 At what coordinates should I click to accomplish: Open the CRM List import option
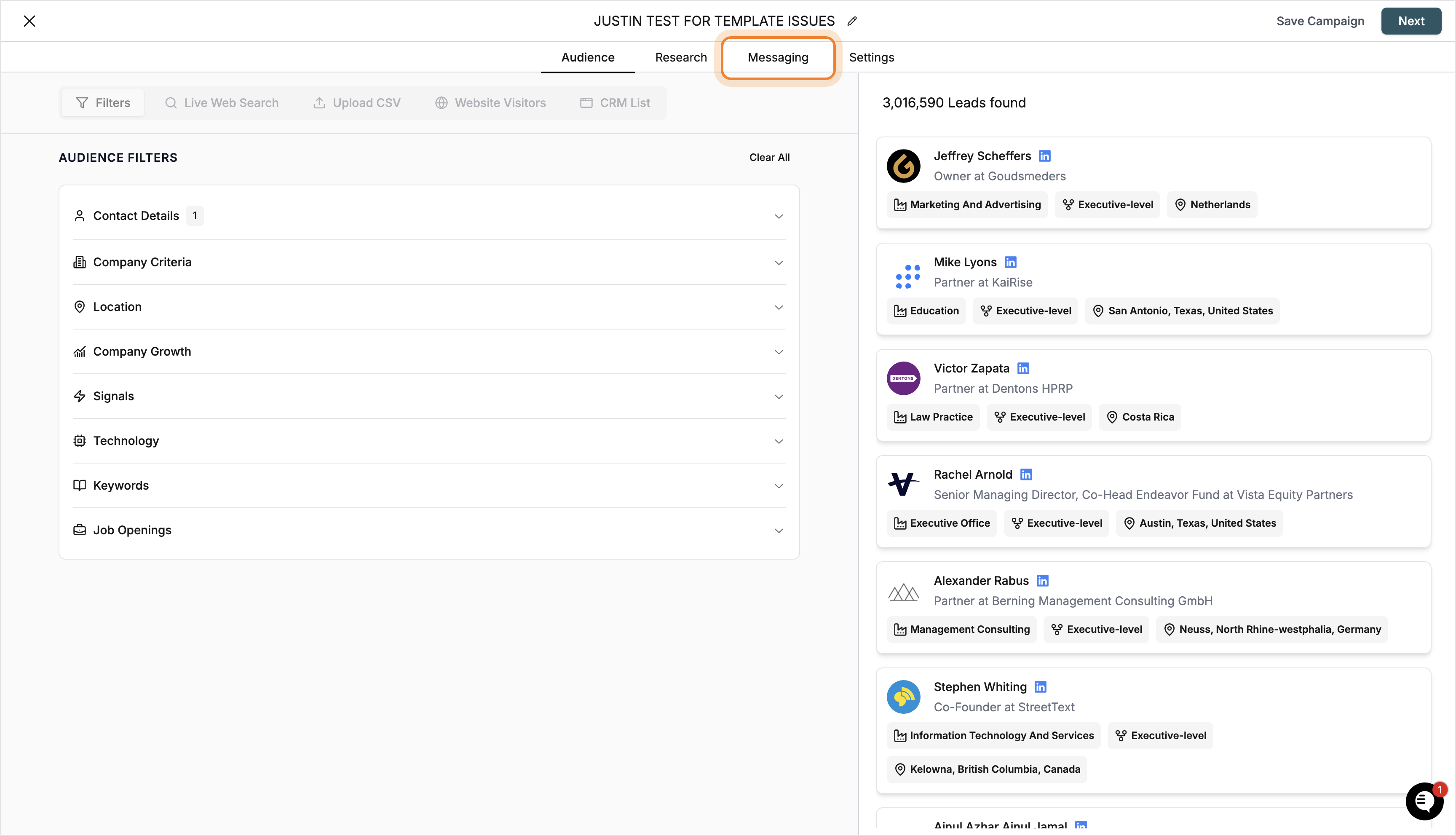(x=615, y=102)
